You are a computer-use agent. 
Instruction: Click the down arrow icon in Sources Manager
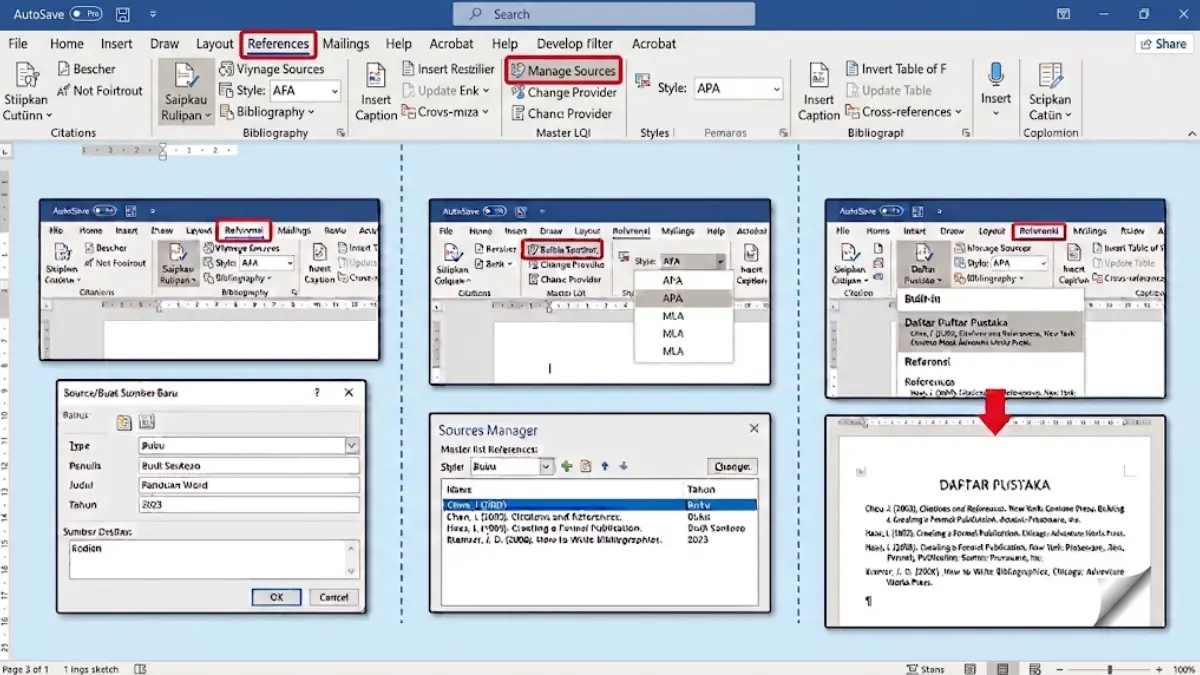point(623,466)
